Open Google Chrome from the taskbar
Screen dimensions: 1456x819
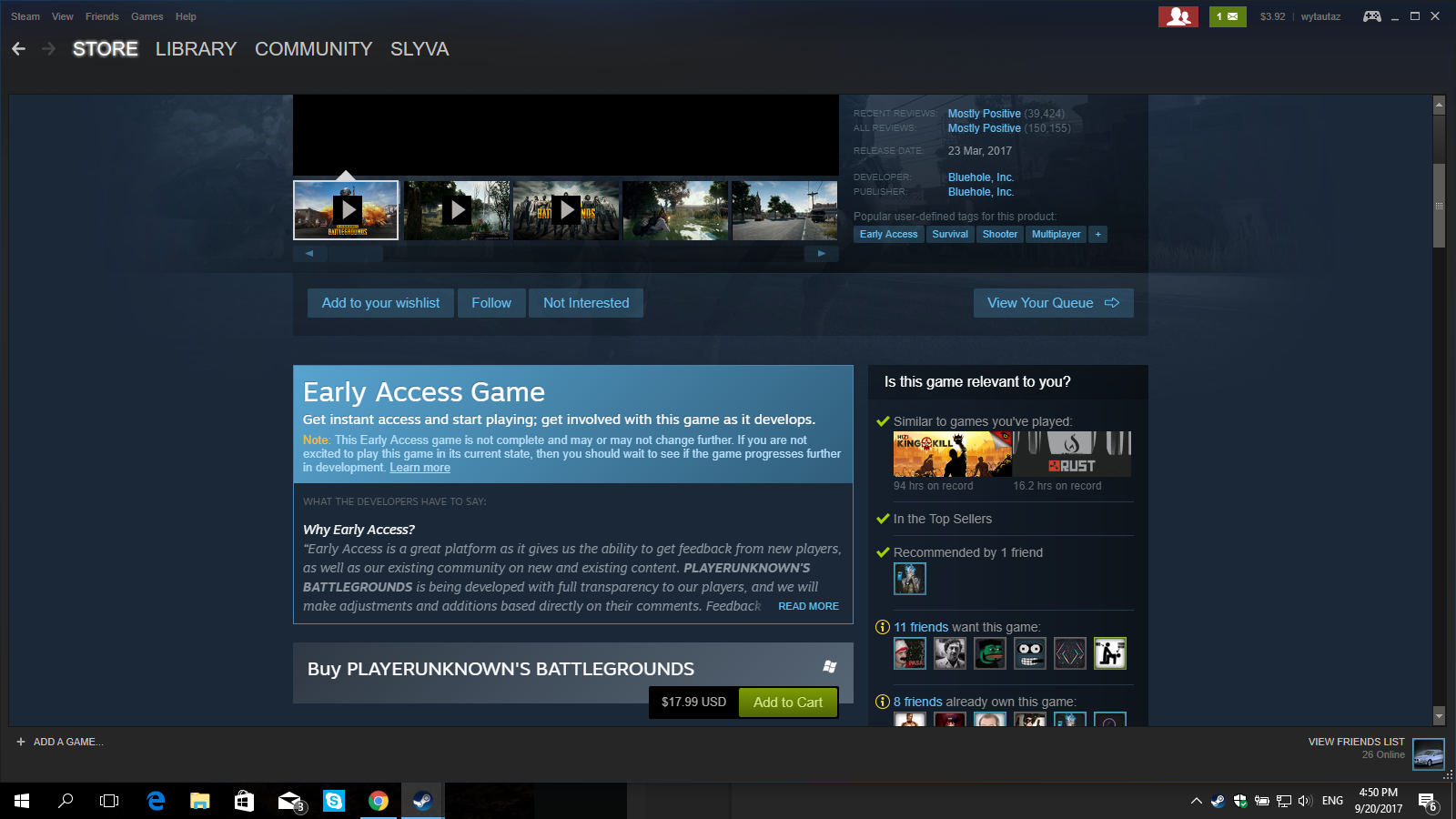tap(379, 801)
